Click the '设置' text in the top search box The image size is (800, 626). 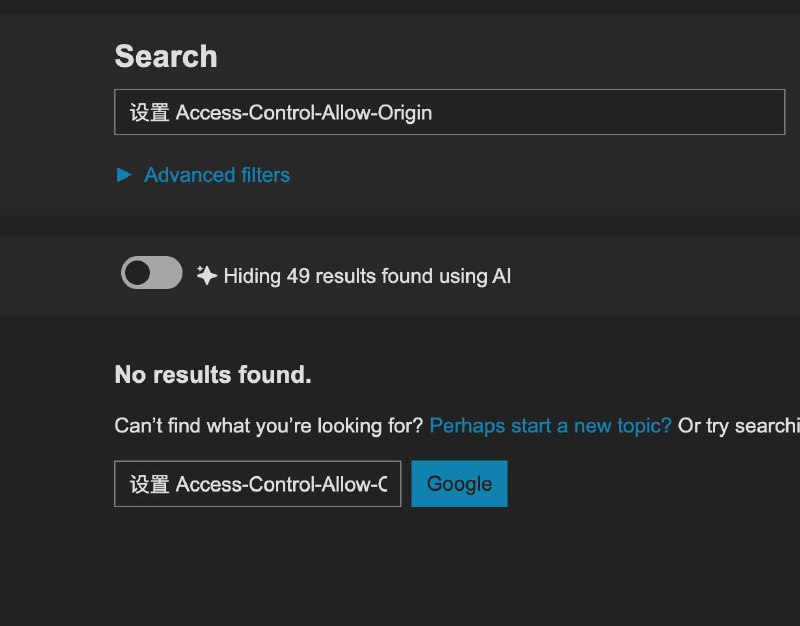tap(150, 112)
